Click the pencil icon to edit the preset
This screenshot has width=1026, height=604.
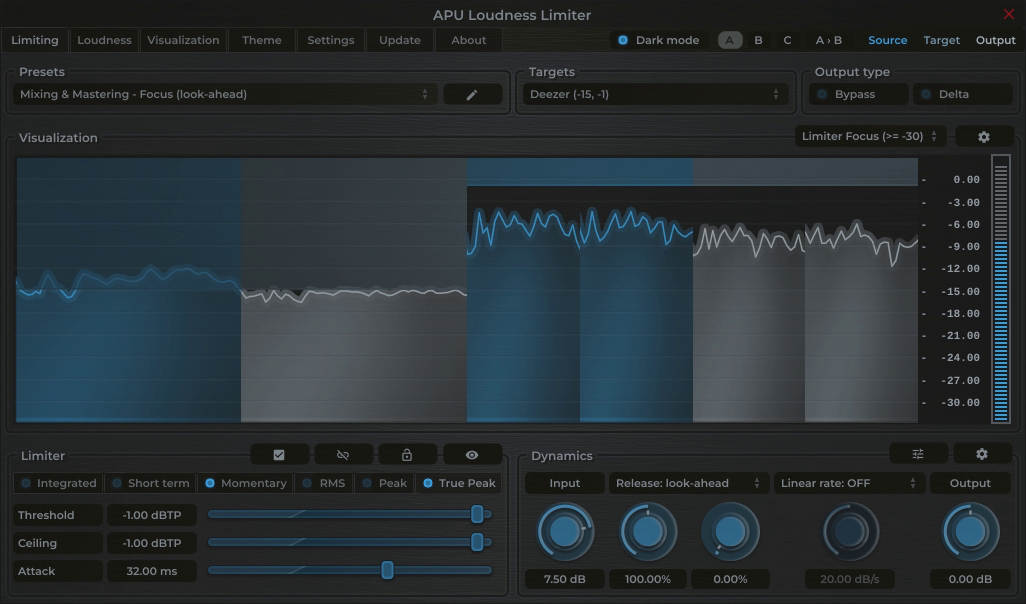click(472, 93)
